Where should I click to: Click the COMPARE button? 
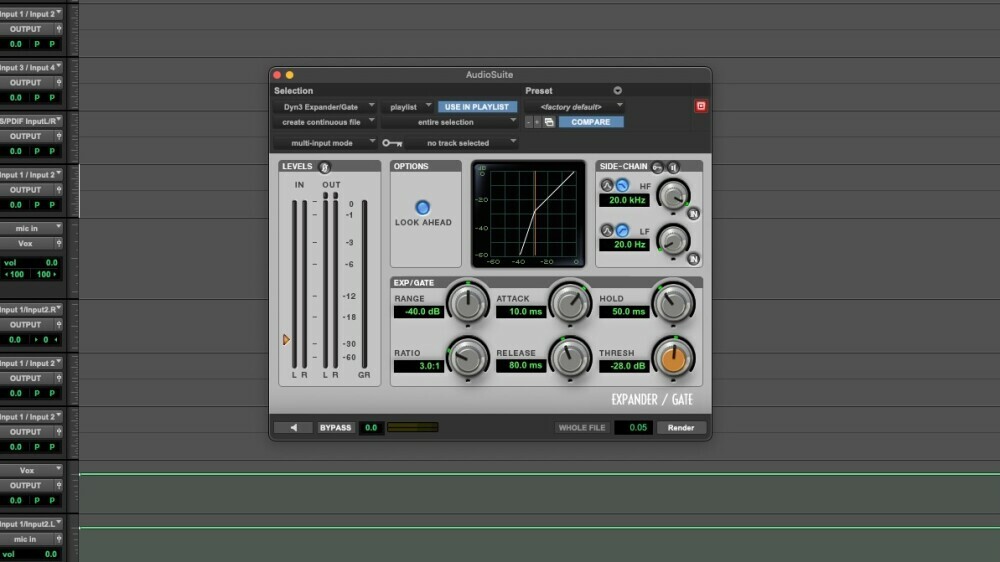(591, 122)
